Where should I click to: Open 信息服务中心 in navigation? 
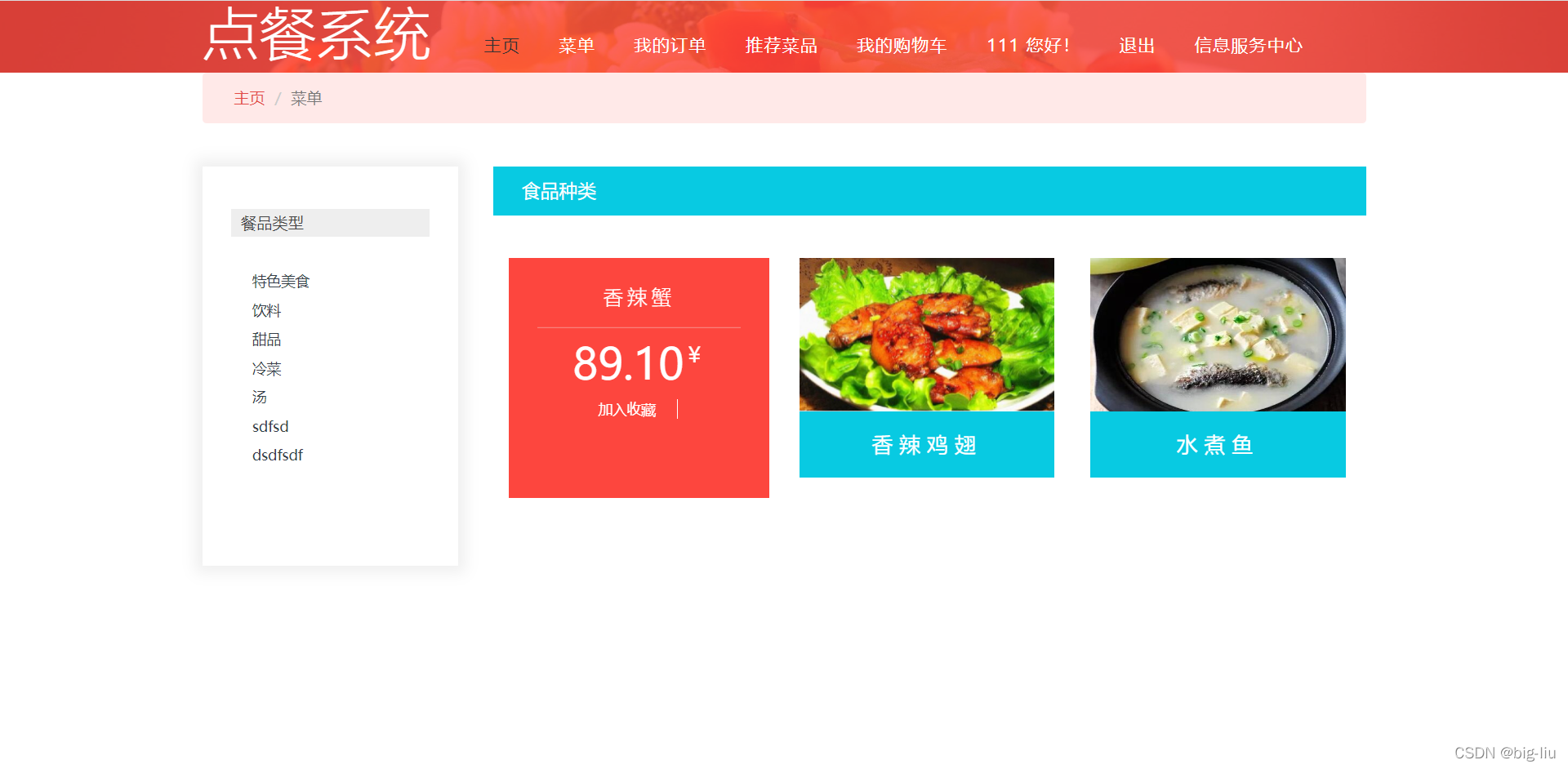click(1248, 46)
